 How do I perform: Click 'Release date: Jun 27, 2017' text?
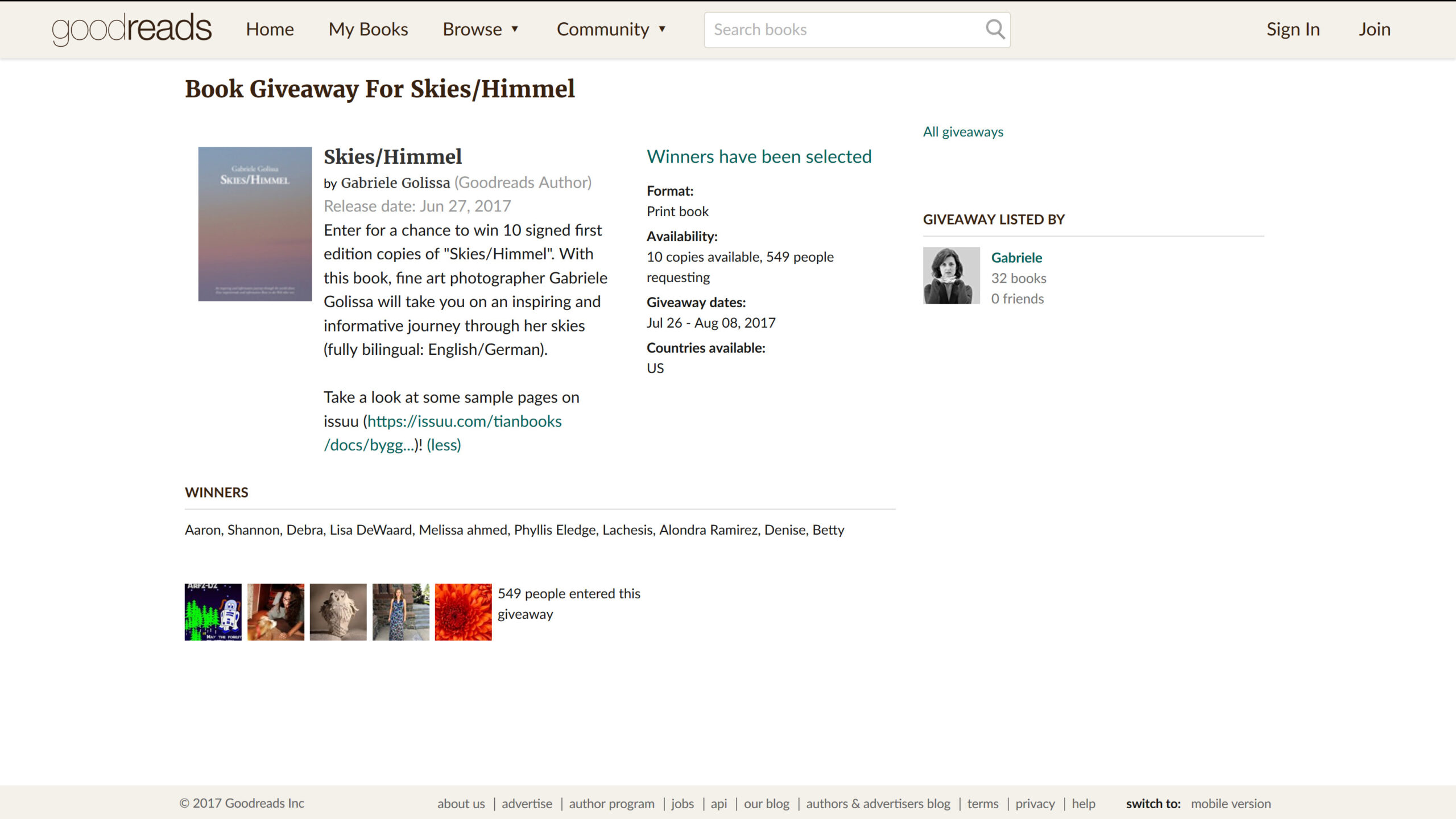pyautogui.click(x=417, y=206)
